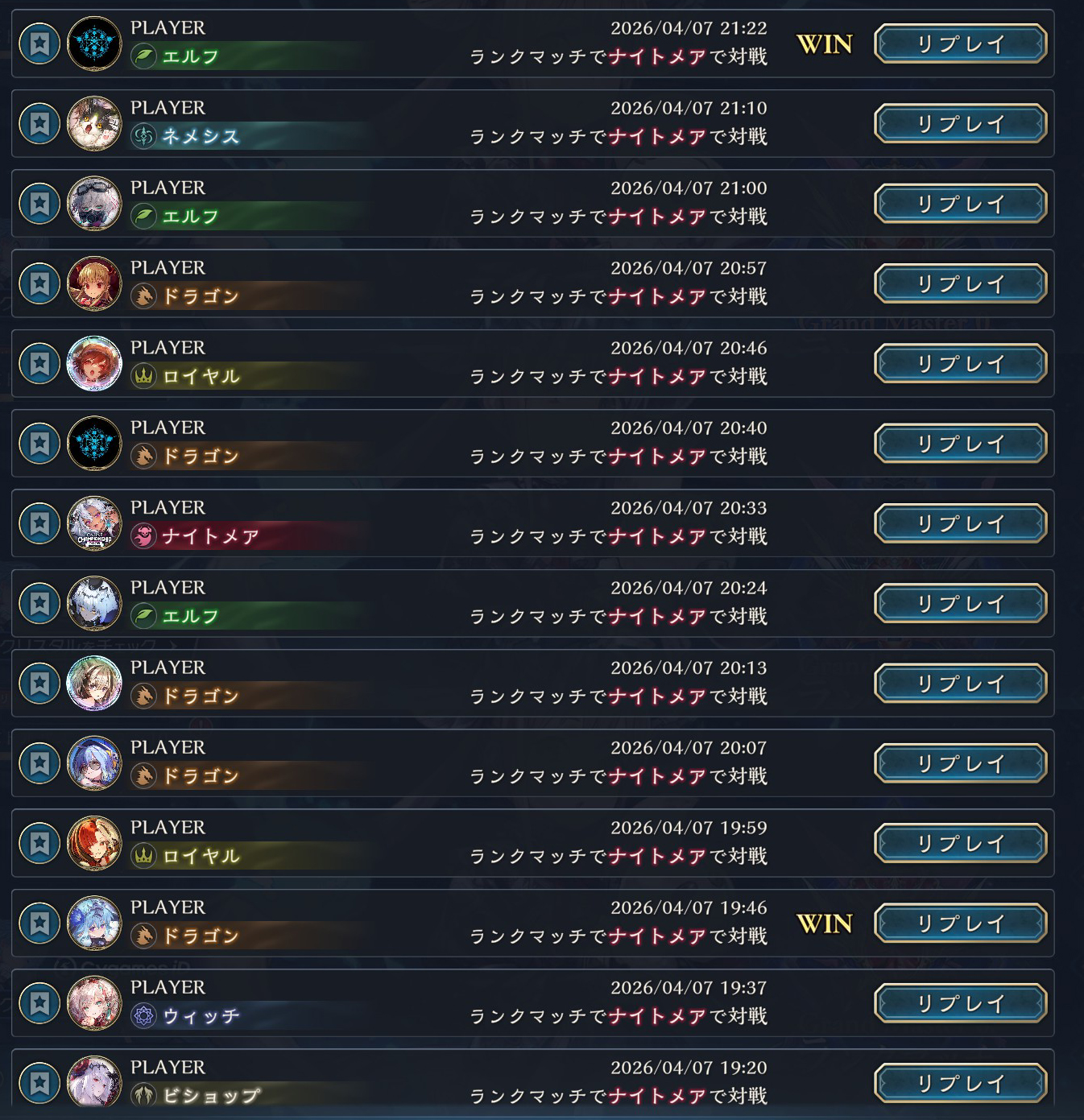Open replay for the 19:46 WIN match
This screenshot has height=1120, width=1084.
[961, 923]
